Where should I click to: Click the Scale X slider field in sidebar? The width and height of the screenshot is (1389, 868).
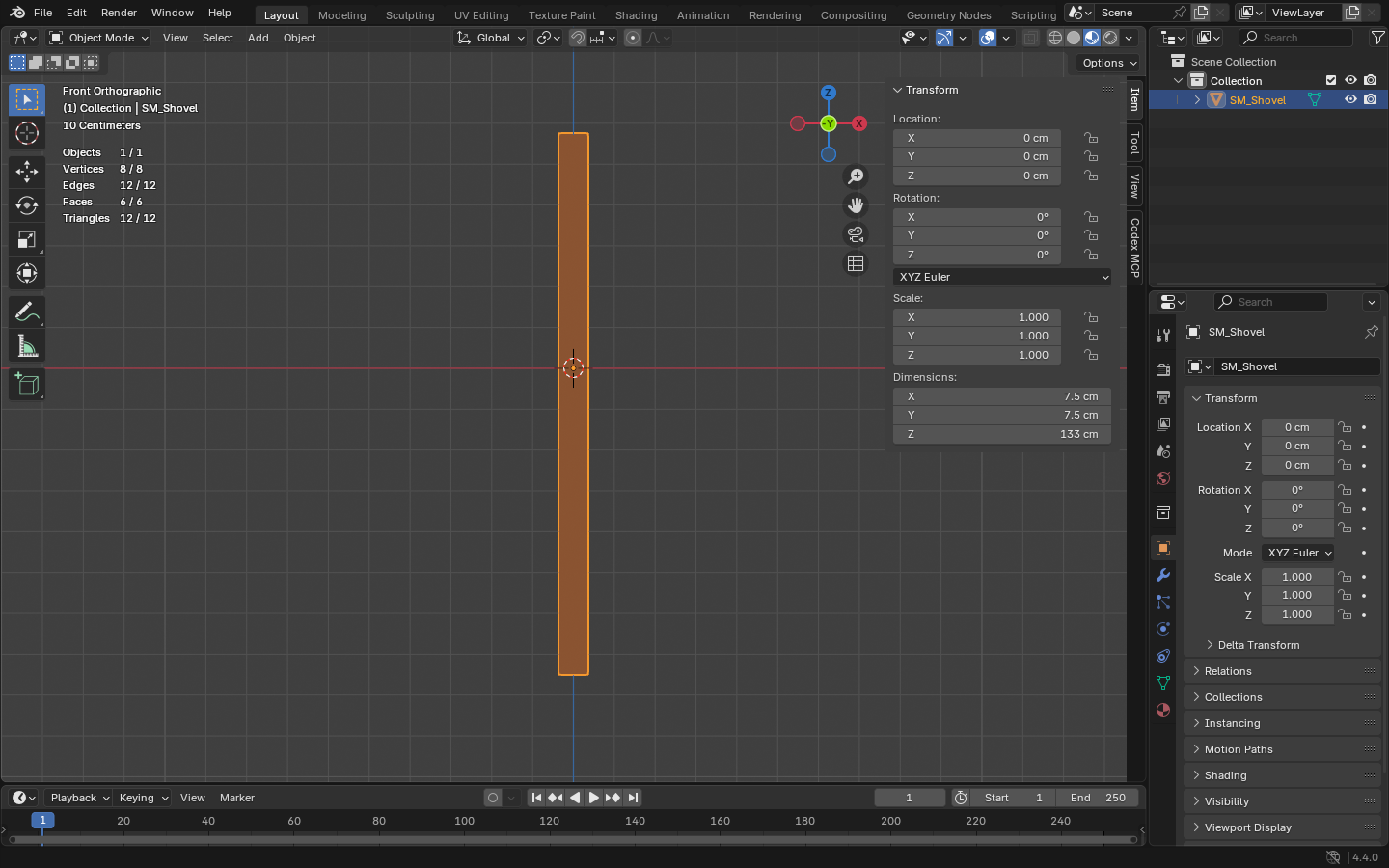coord(977,317)
